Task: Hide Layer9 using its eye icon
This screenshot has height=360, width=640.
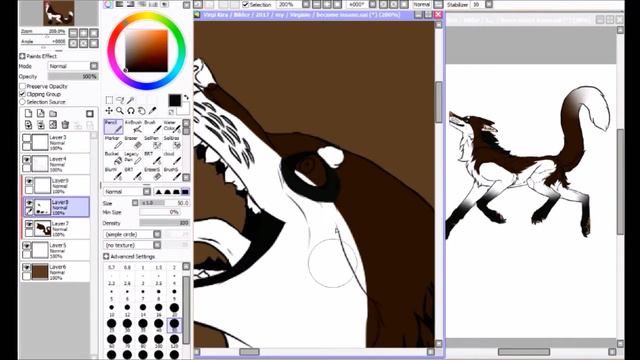Action: point(29,181)
